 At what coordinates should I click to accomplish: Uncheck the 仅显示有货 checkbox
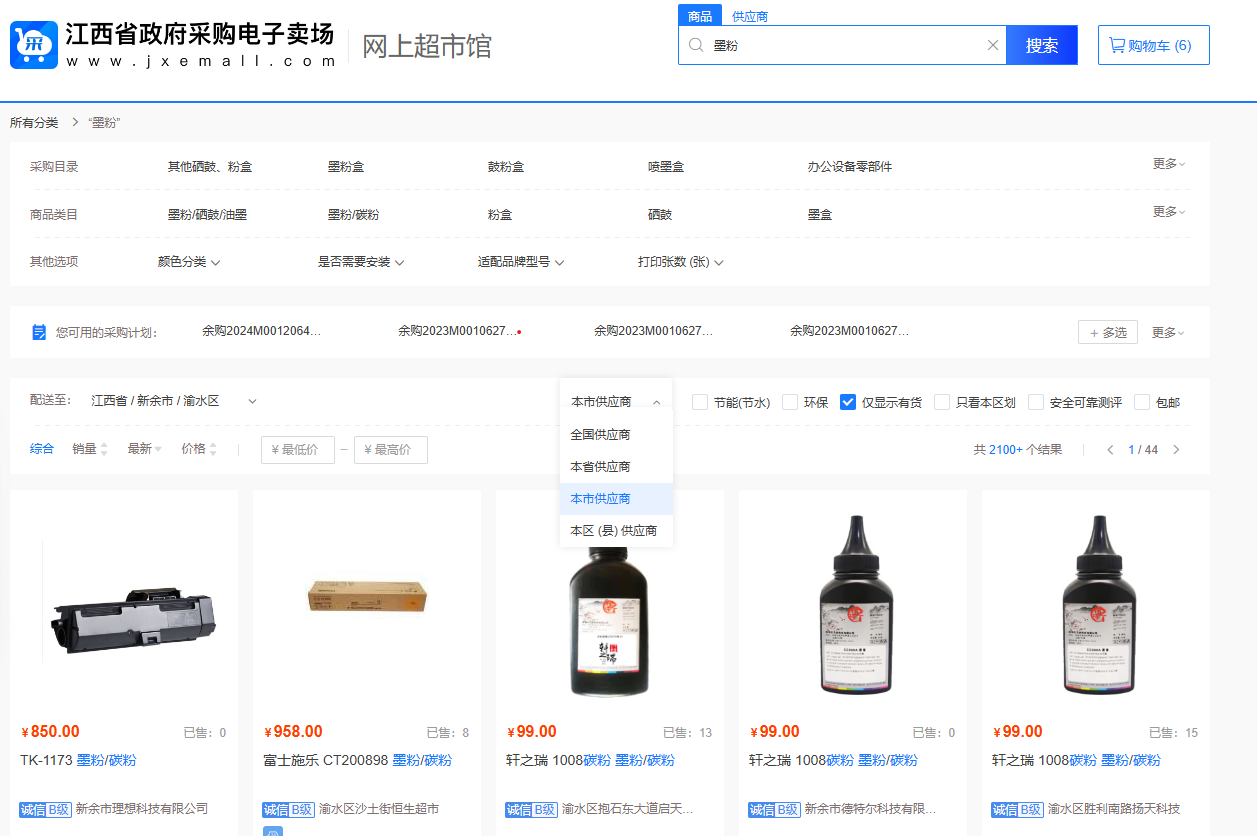coord(848,402)
